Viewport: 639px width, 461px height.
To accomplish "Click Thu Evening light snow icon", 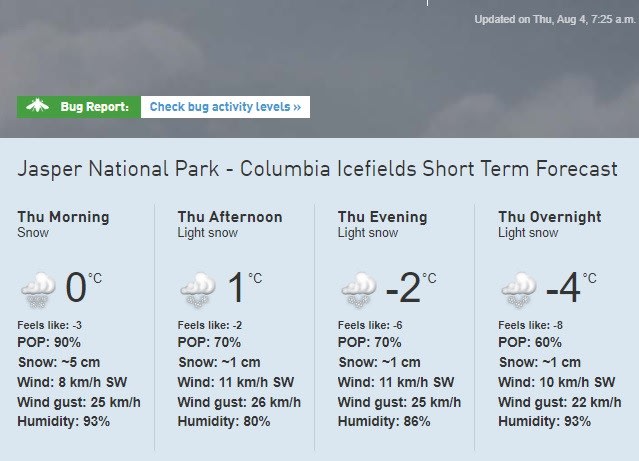I will tap(359, 289).
